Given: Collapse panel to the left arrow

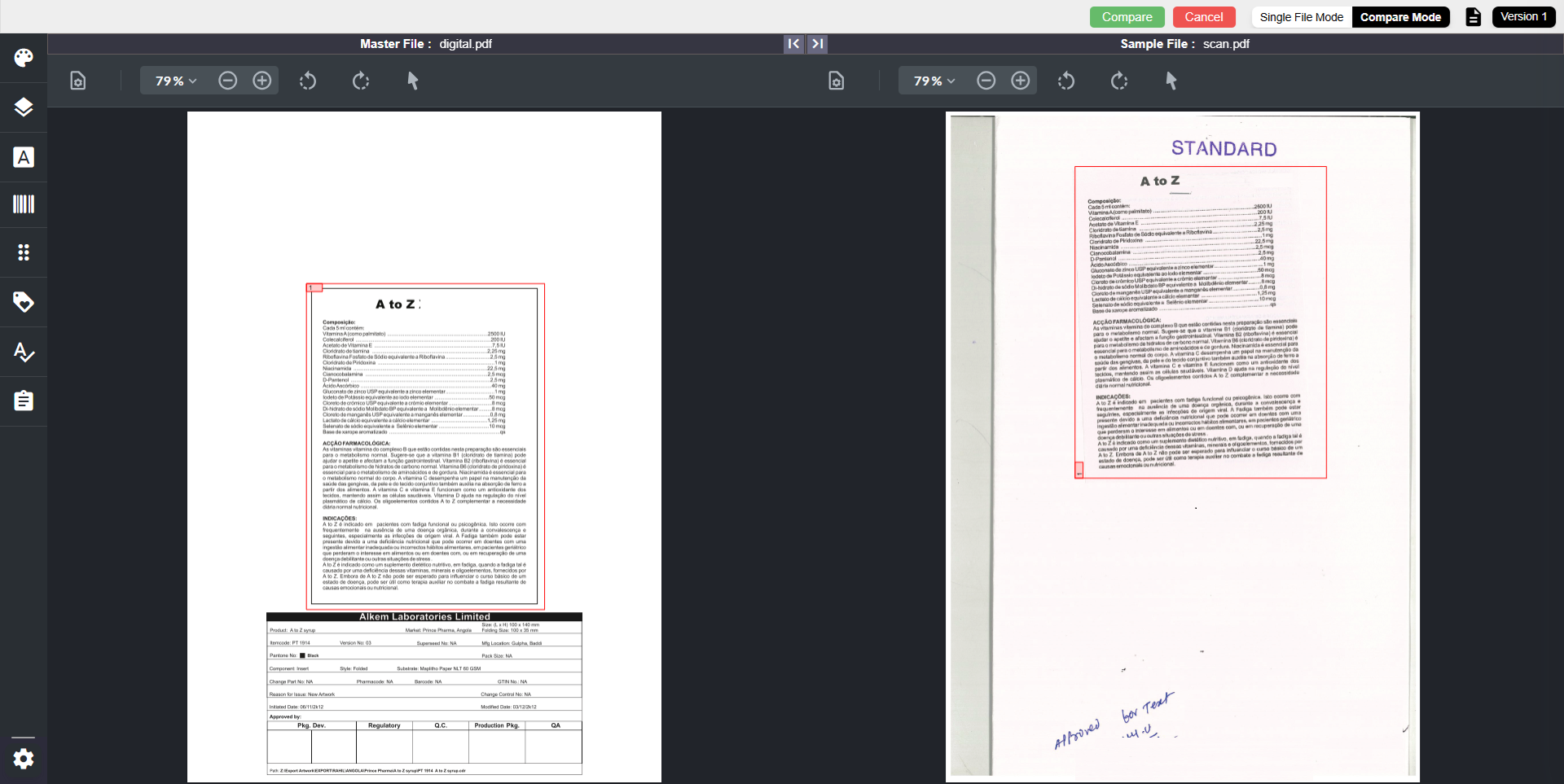Looking at the screenshot, I should 793,44.
